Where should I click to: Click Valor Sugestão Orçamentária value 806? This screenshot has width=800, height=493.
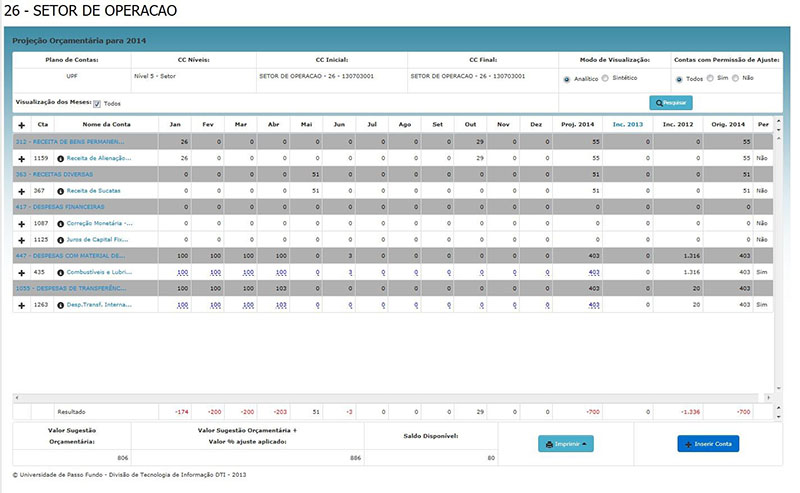click(122, 458)
